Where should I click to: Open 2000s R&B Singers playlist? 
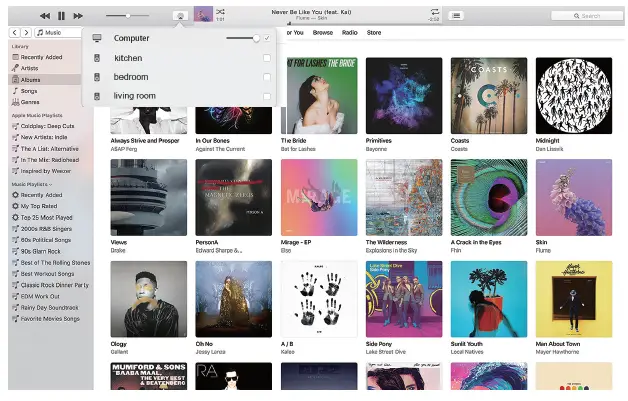[x=46, y=229]
